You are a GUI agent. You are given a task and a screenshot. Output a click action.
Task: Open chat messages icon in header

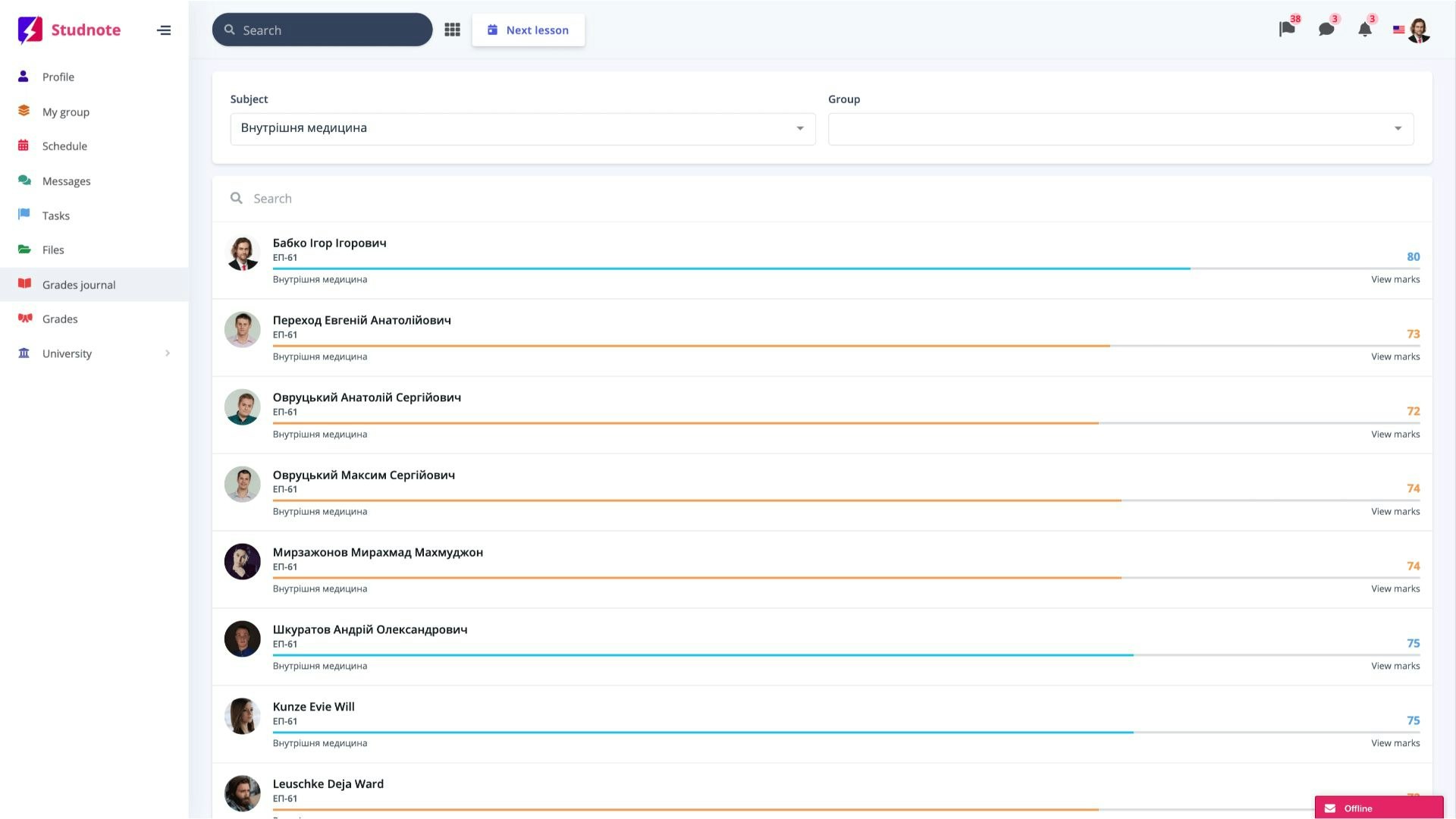pos(1326,30)
